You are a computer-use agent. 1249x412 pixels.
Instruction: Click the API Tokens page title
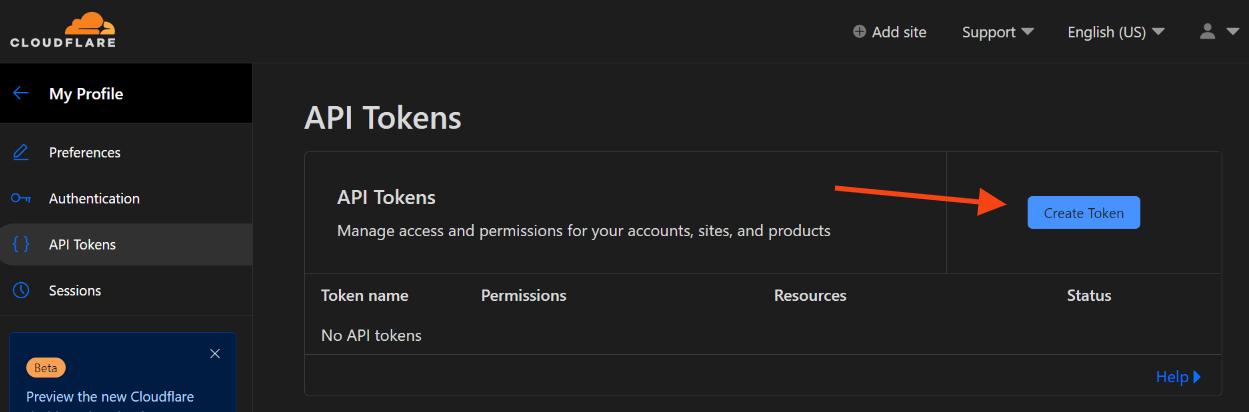(383, 118)
